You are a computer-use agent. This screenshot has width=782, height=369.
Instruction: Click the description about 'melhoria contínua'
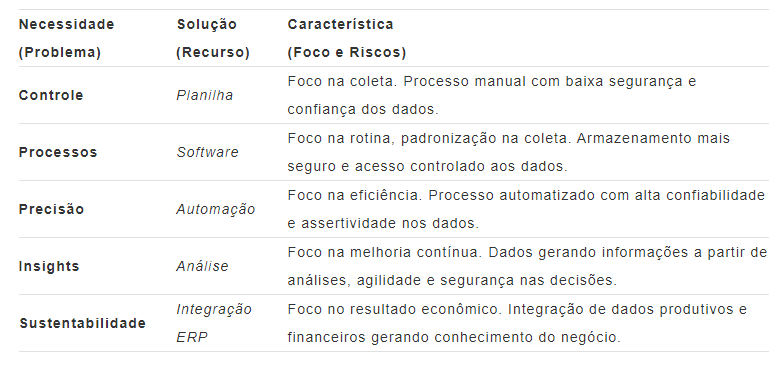pyautogui.click(x=527, y=266)
